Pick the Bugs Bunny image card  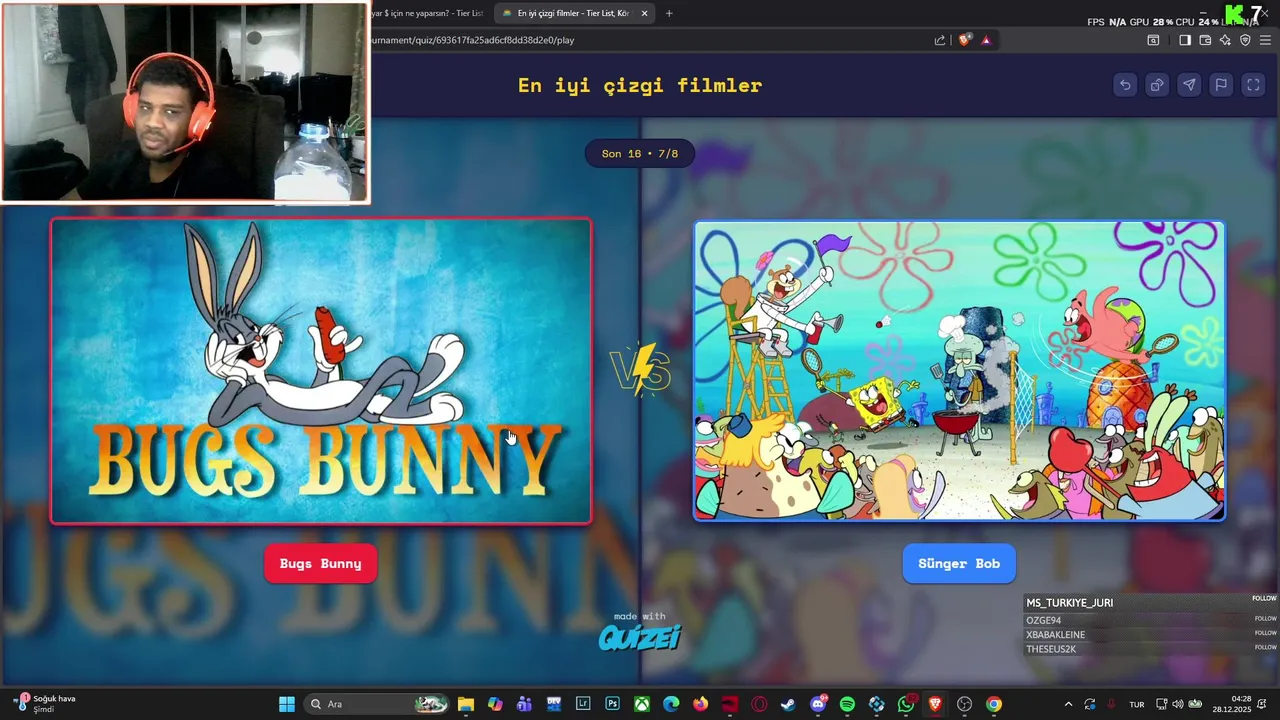(x=321, y=371)
